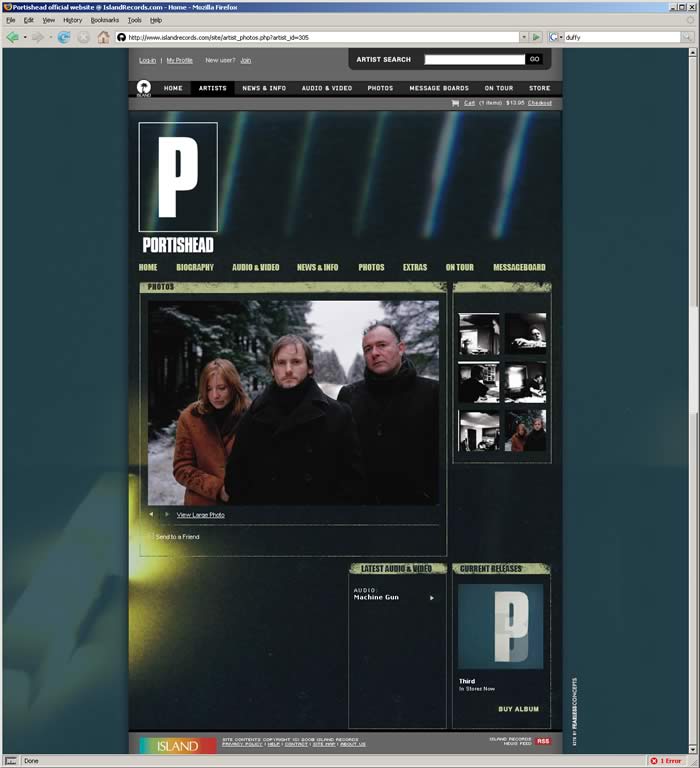
Task: Open the Edit menu
Action: 29,20
